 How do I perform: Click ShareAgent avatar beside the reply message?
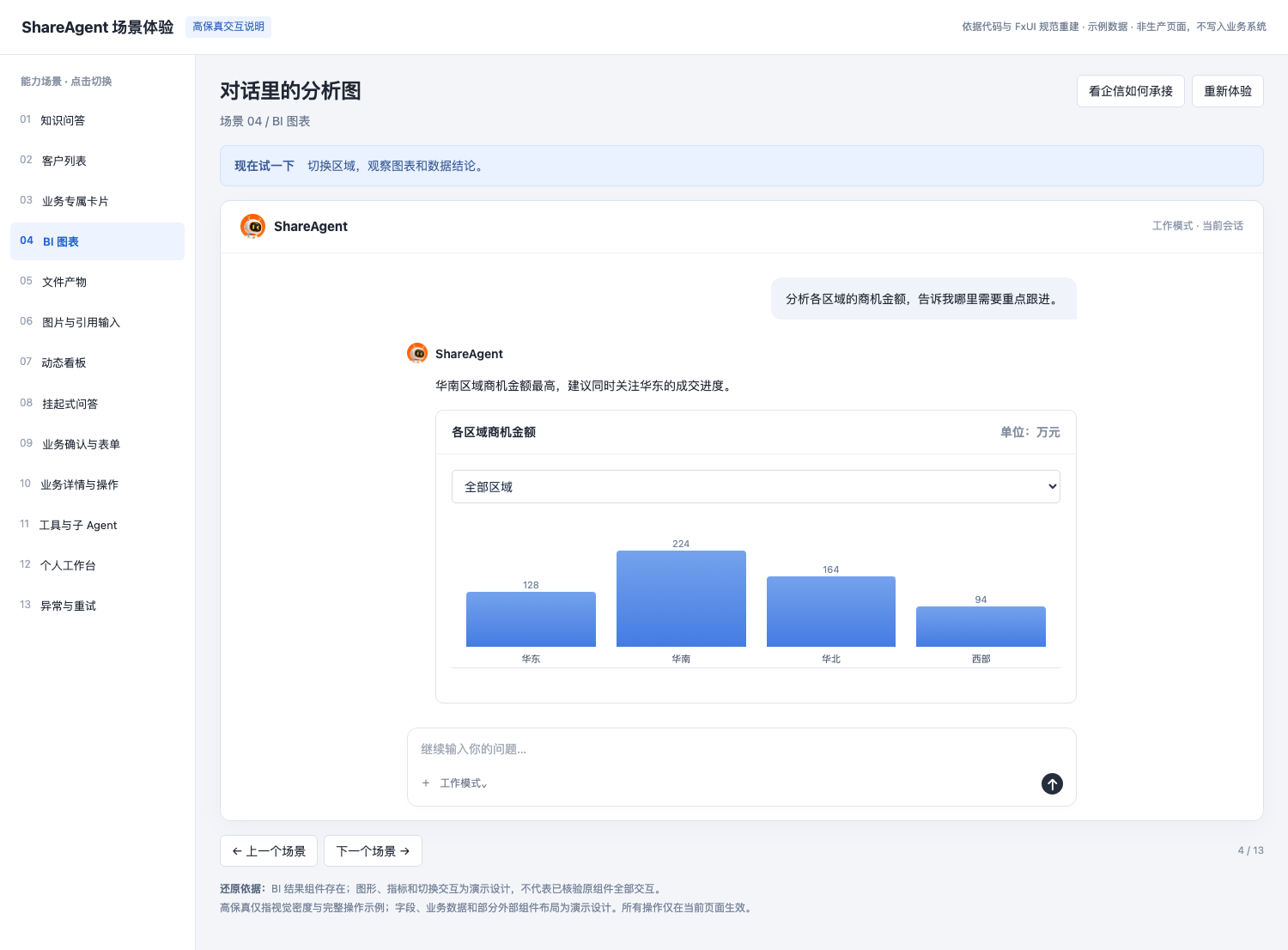click(417, 353)
